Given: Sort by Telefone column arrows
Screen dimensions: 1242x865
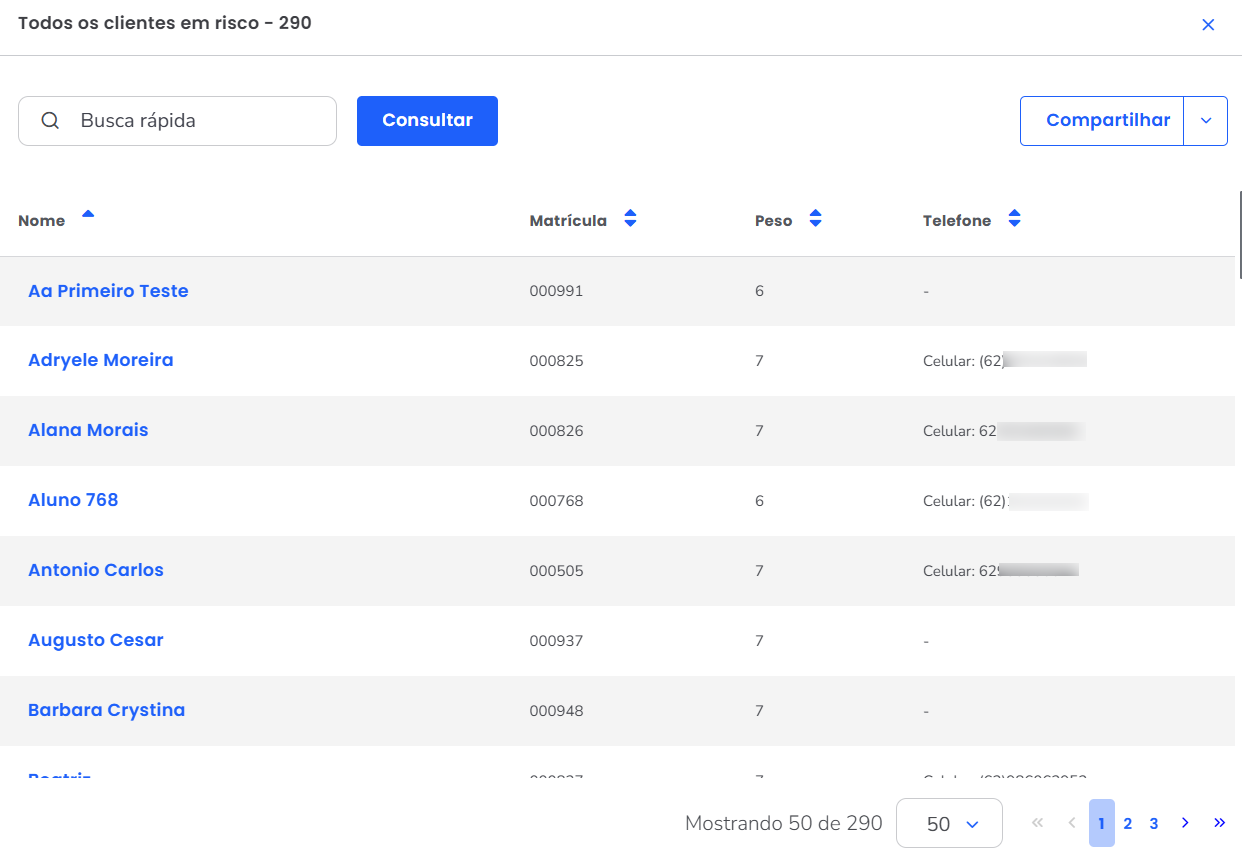Looking at the screenshot, I should coord(1014,219).
